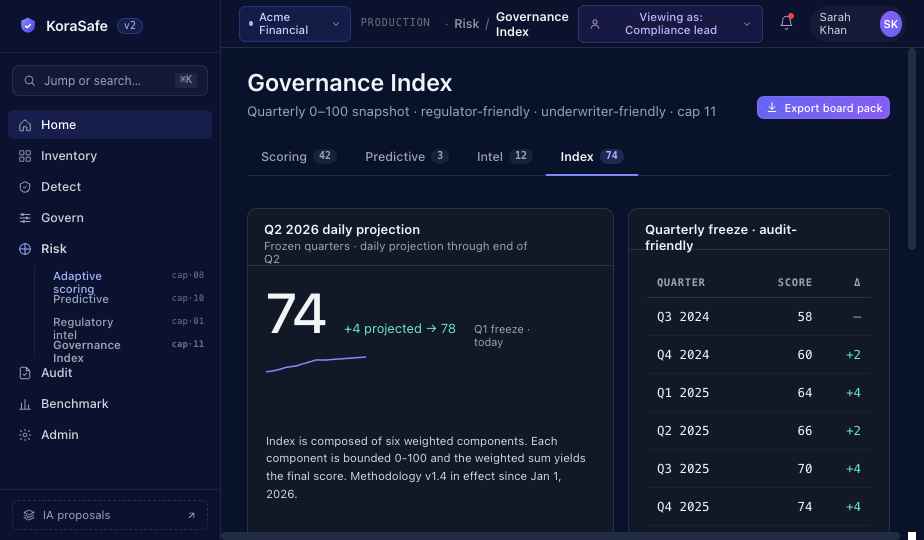The width and height of the screenshot is (924, 540).
Task: Open Admin section
Action: point(110,435)
